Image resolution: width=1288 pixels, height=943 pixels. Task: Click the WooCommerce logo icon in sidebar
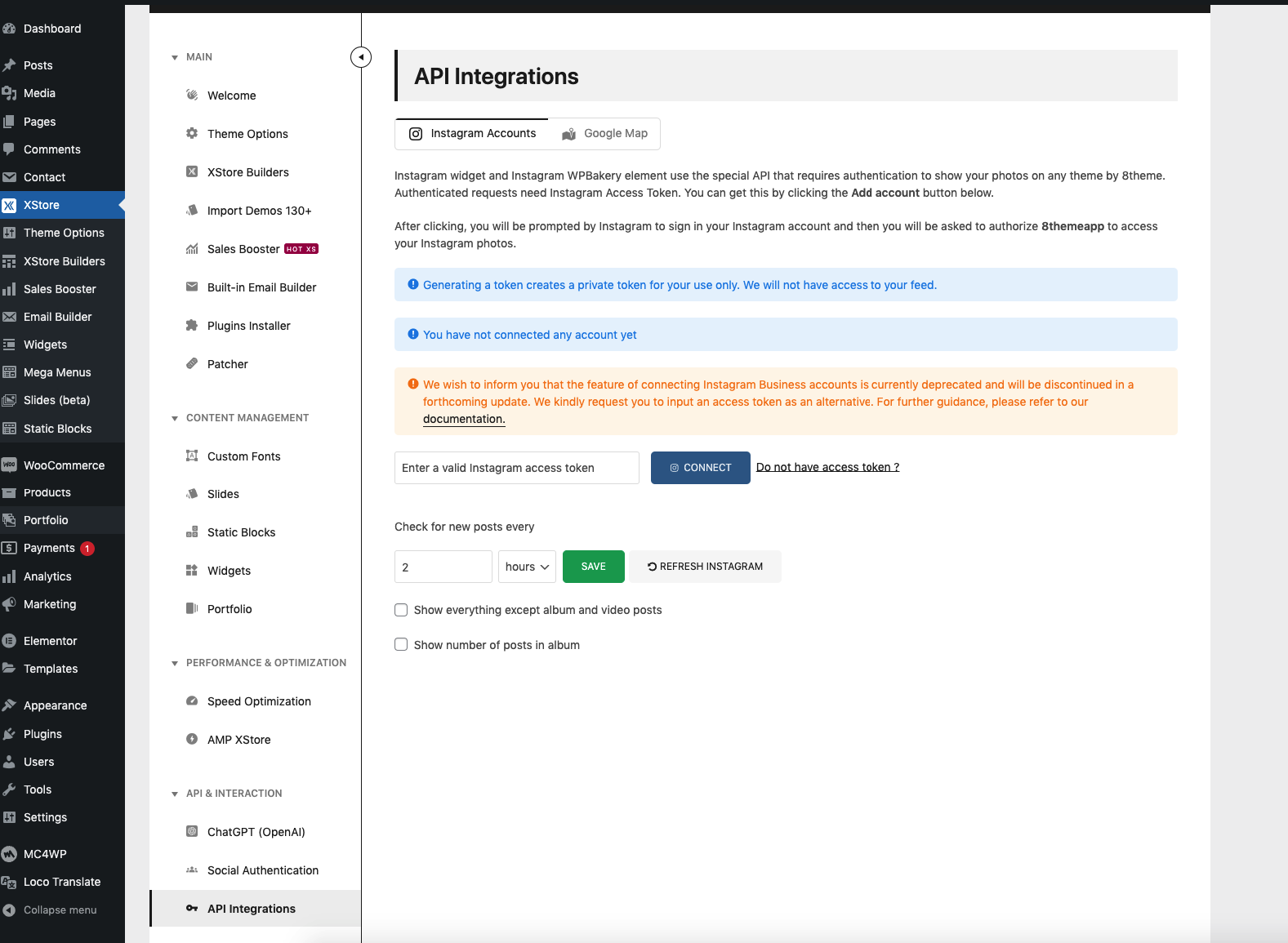point(9,465)
